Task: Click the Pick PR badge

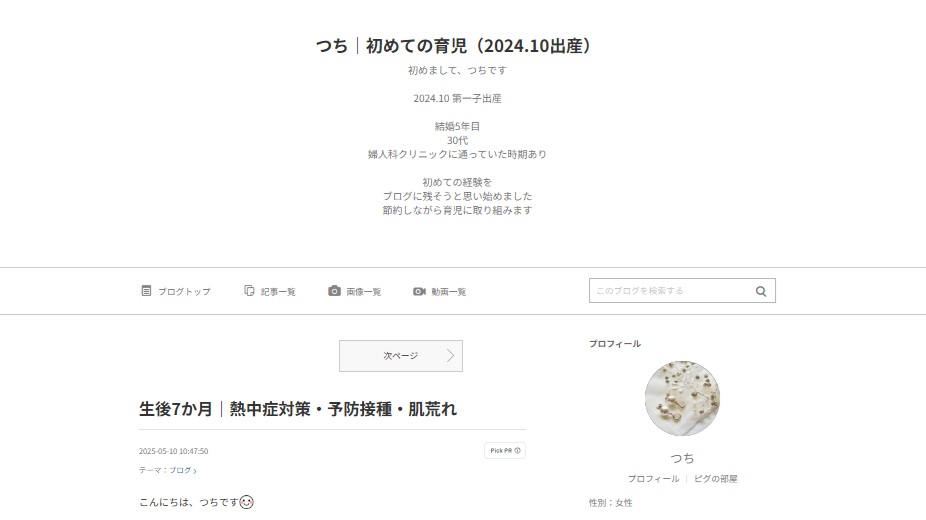Action: coord(505,451)
